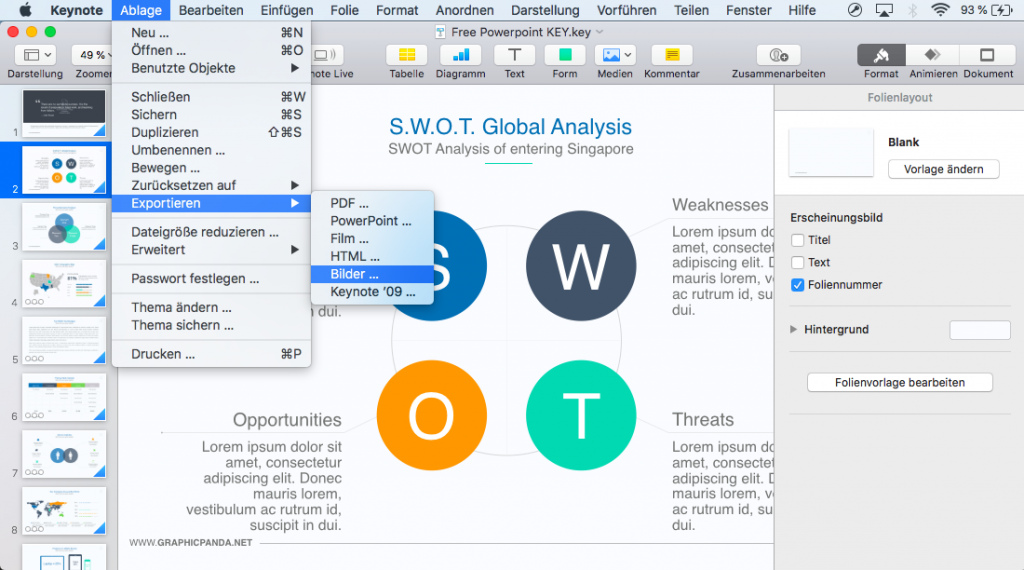Export as PowerPoint … from submenu
1024x570 pixels.
pyautogui.click(x=372, y=221)
